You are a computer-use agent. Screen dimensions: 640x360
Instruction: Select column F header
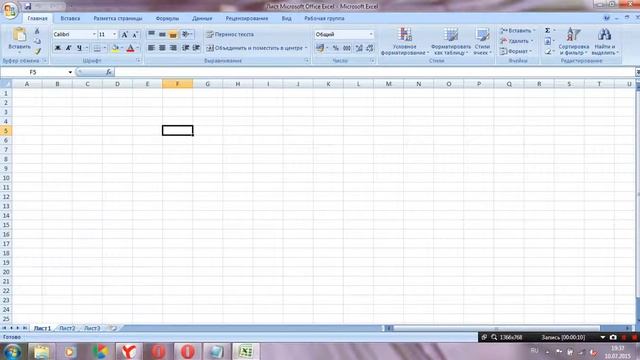(178, 84)
